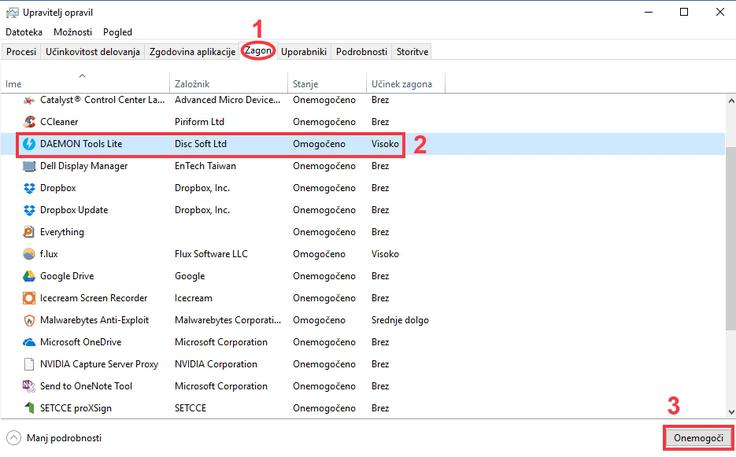This screenshot has width=736, height=457.
Task: Select the f.lux entry name
Action: click(49, 254)
